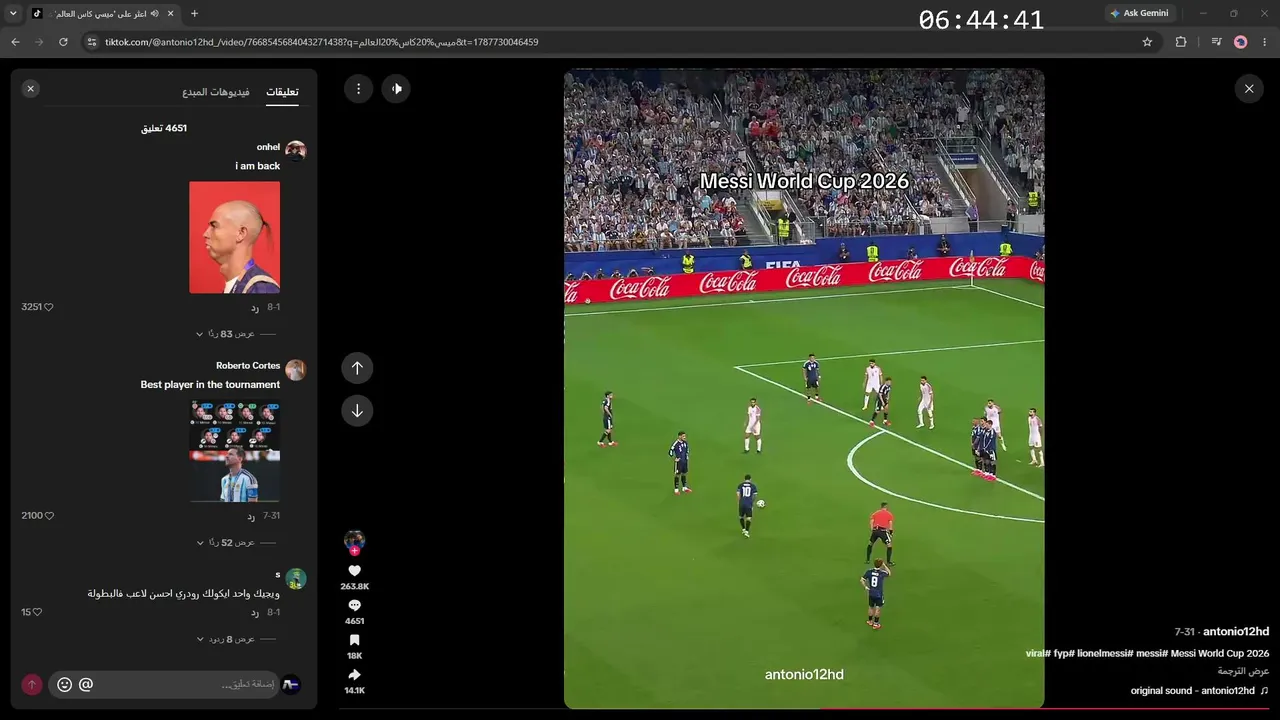Click the TikTok URL in the address bar
The height and width of the screenshot is (720, 1280).
point(322,42)
